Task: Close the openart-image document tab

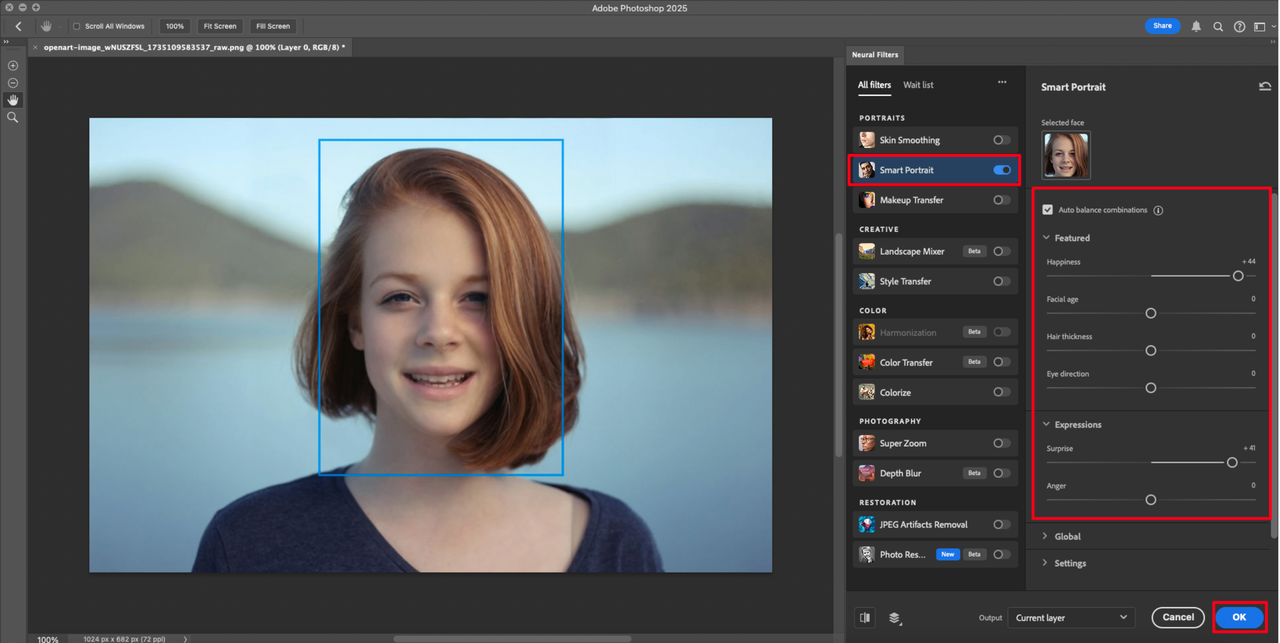Action: click(x=36, y=47)
